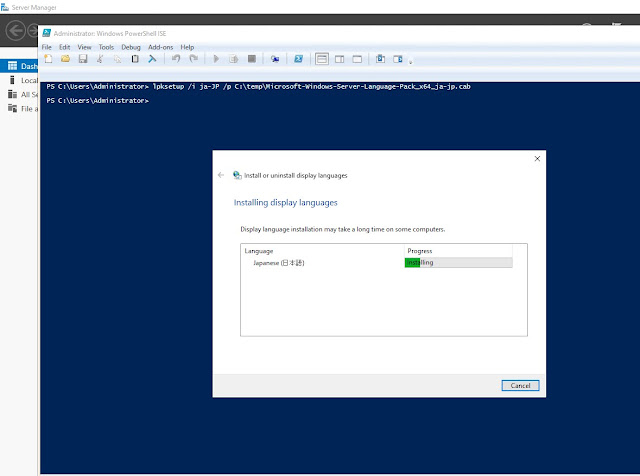
Task: Click the Stop Operation square icon
Action: pos(252,59)
